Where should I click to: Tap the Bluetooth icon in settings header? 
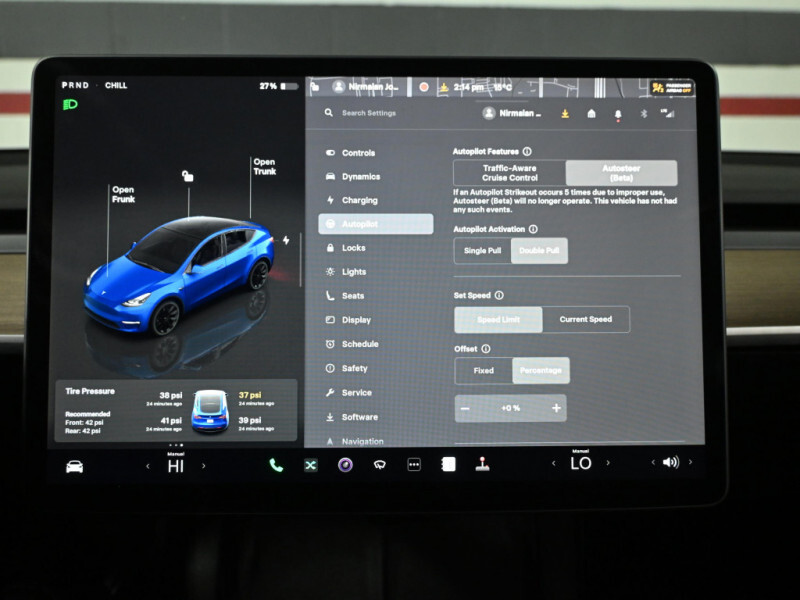(644, 114)
